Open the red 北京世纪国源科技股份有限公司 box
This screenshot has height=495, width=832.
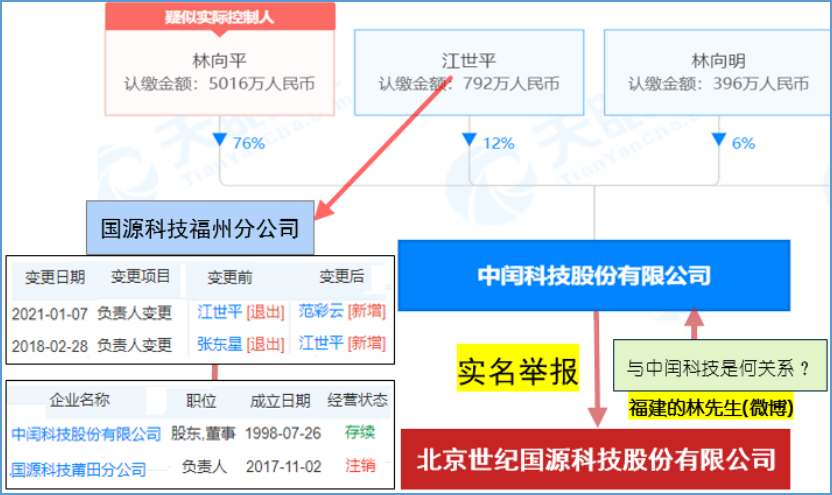[595, 459]
